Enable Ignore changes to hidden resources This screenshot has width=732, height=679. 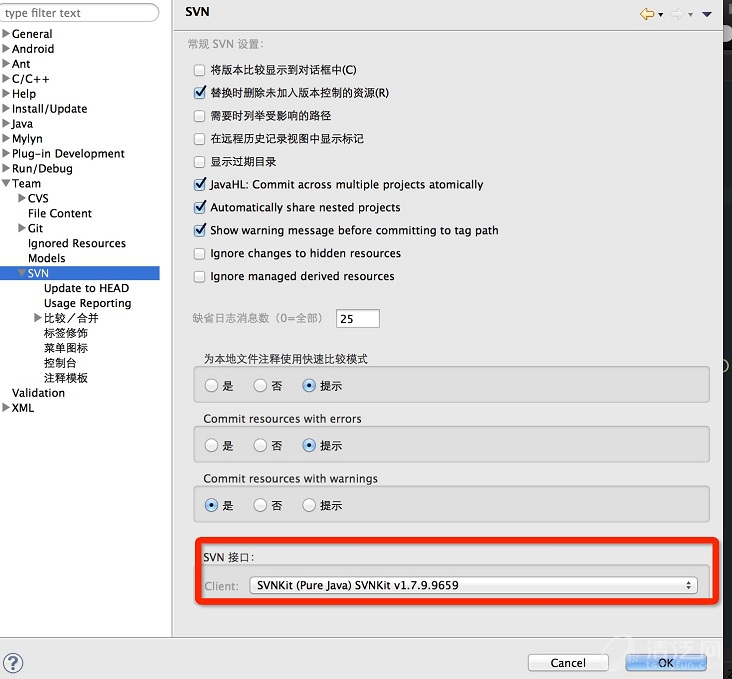(200, 254)
